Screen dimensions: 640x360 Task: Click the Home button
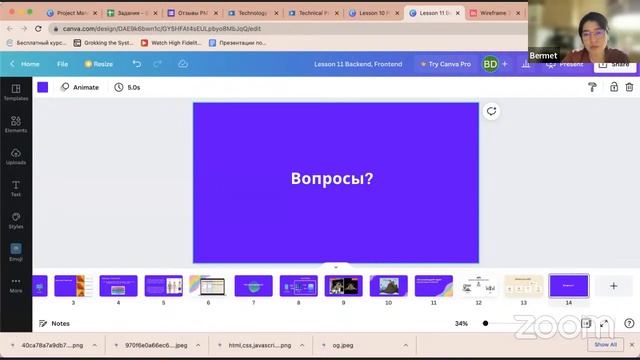coord(25,64)
